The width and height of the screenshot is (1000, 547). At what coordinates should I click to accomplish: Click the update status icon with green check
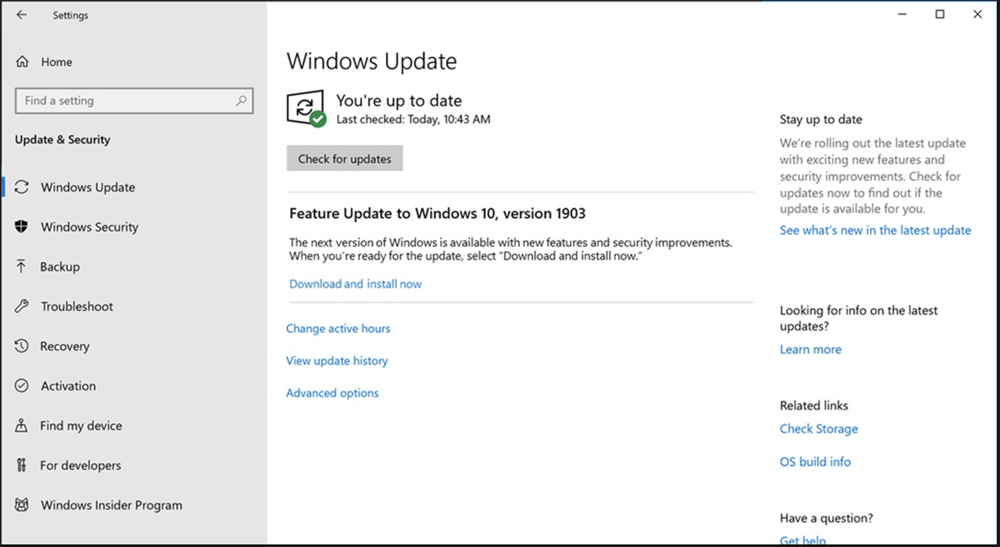pyautogui.click(x=306, y=108)
